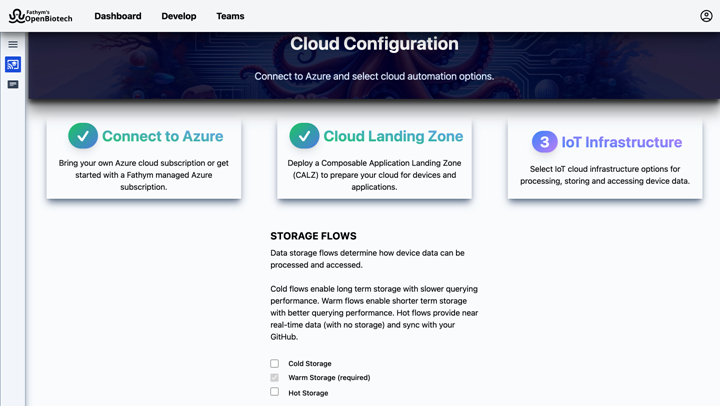Click the Cloud Configuration banner title
This screenshot has height=406, width=720.
pyautogui.click(x=374, y=44)
